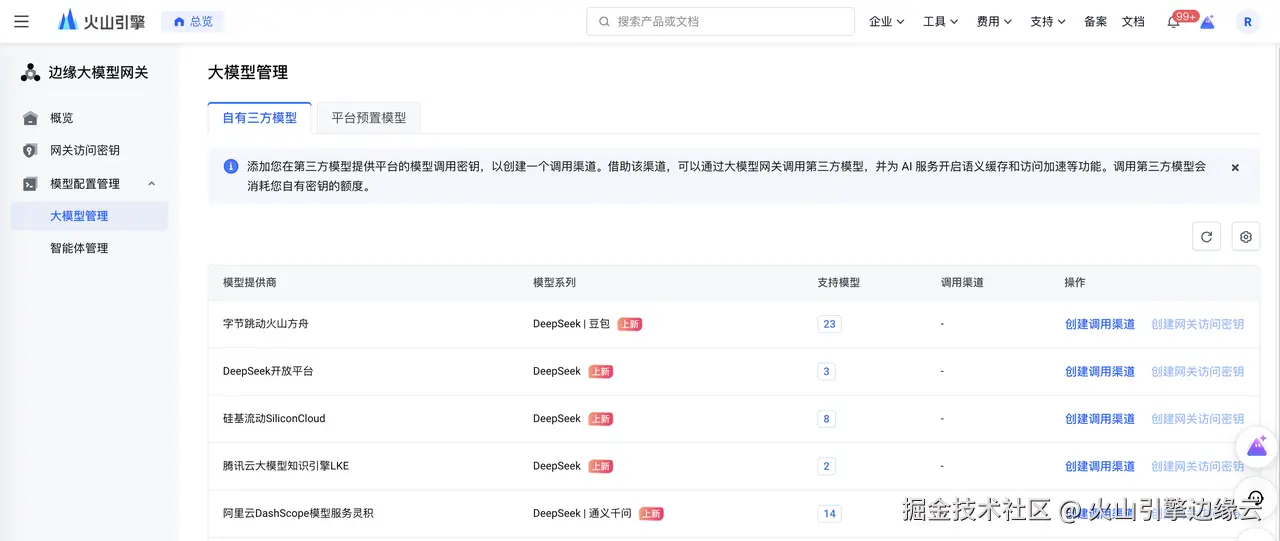This screenshot has width=1280, height=541.
Task: Open the 备案 menu item
Action: [x=1095, y=21]
